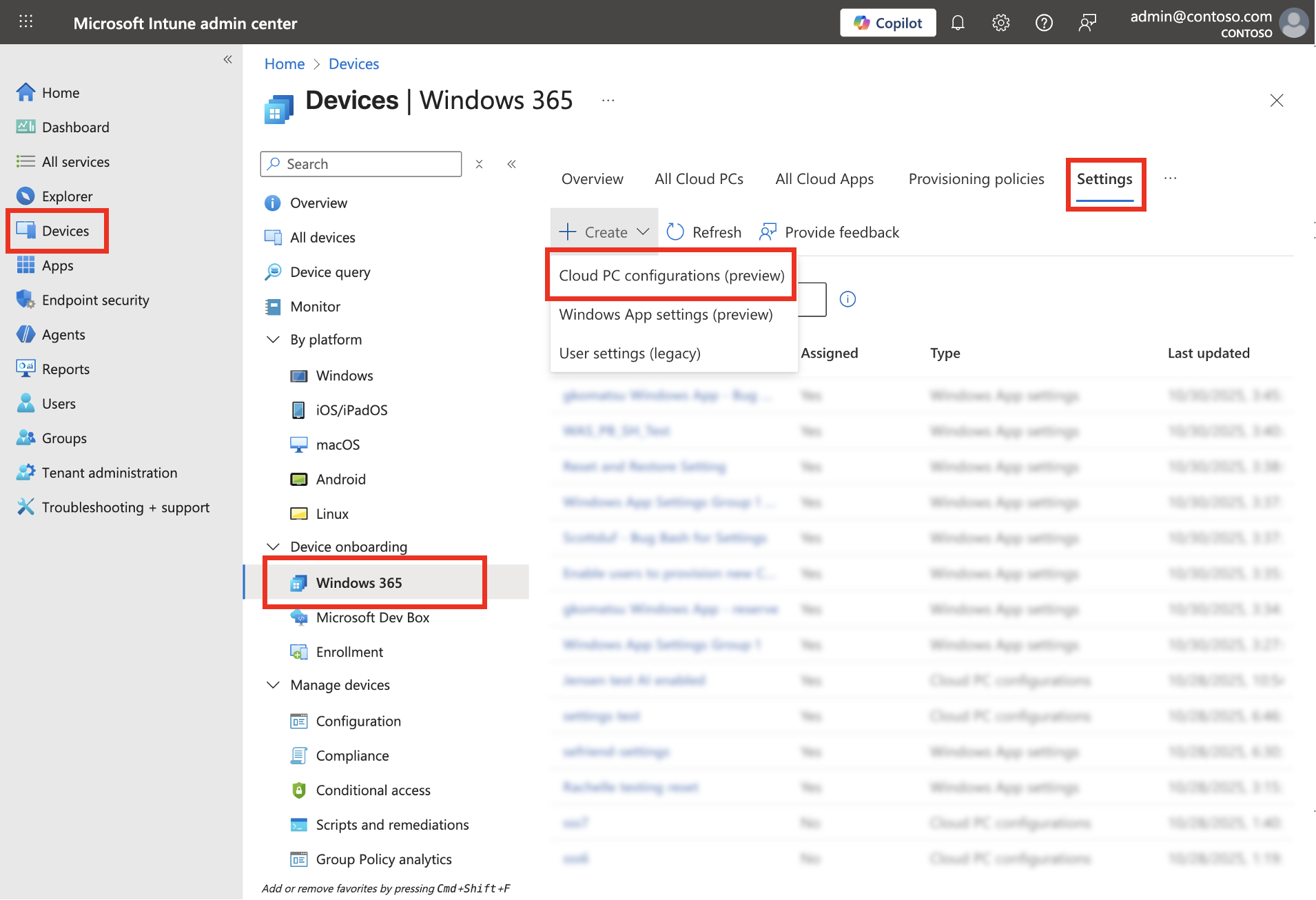Collapse the main left navigation
This screenshot has width=1316, height=900.
point(228,60)
